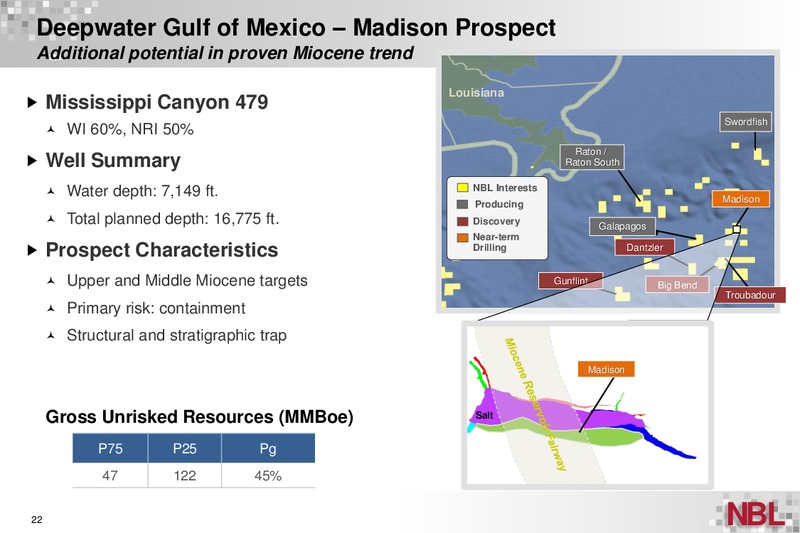Click the Salt label in the inset
This screenshot has height=533, width=800.
click(x=484, y=415)
